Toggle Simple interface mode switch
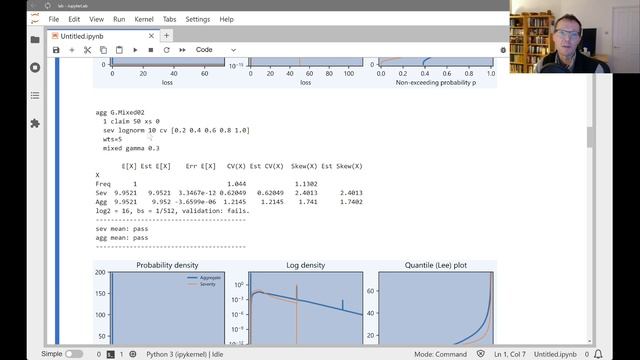640x360 pixels. click(74, 354)
